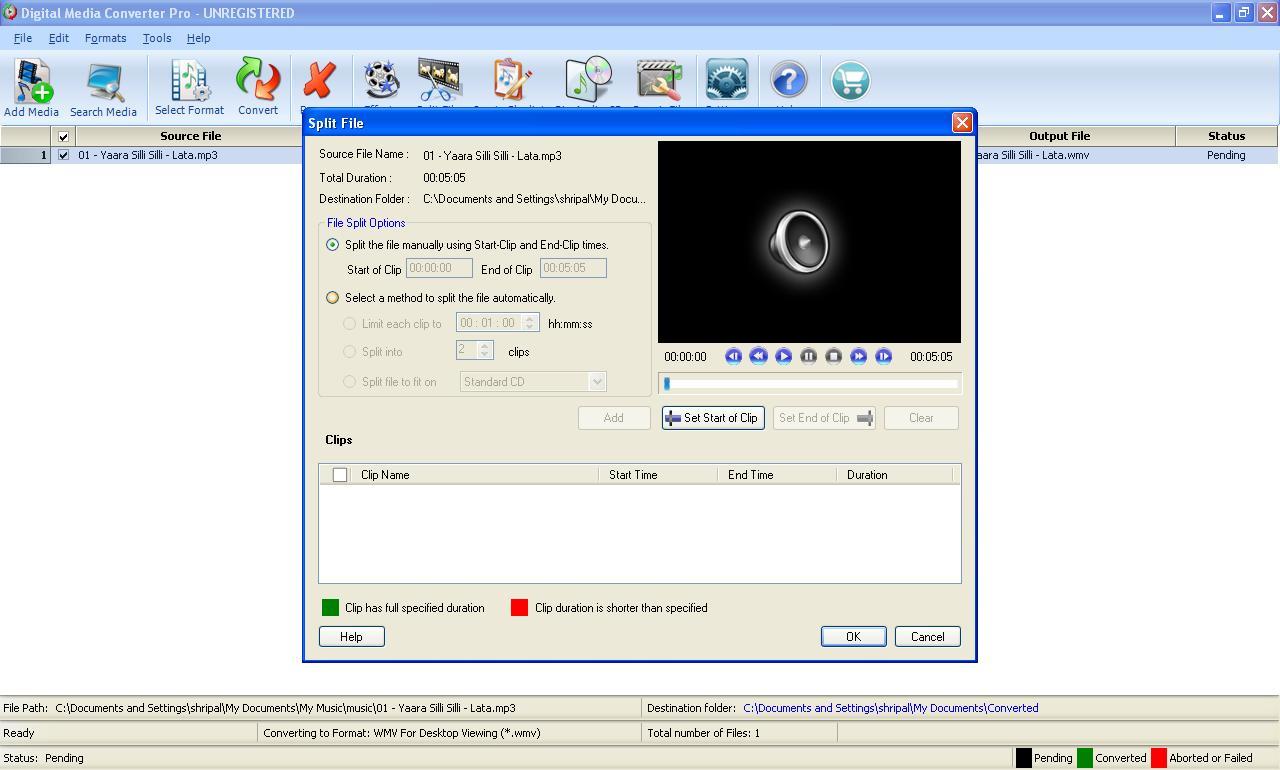Cancel the Split File dialog

click(927, 637)
